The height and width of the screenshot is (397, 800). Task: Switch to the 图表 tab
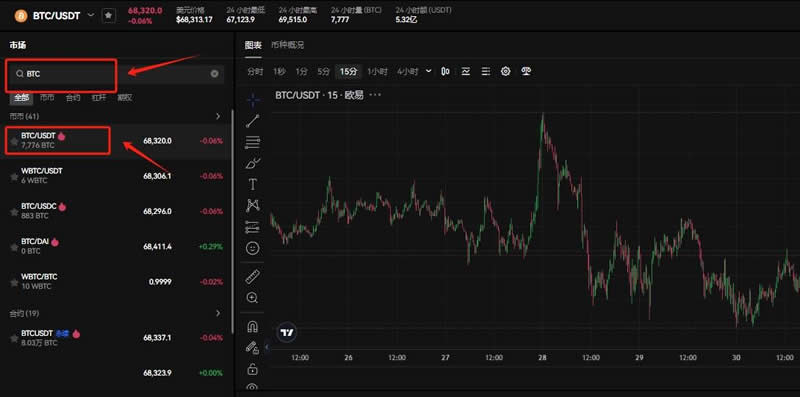click(253, 45)
